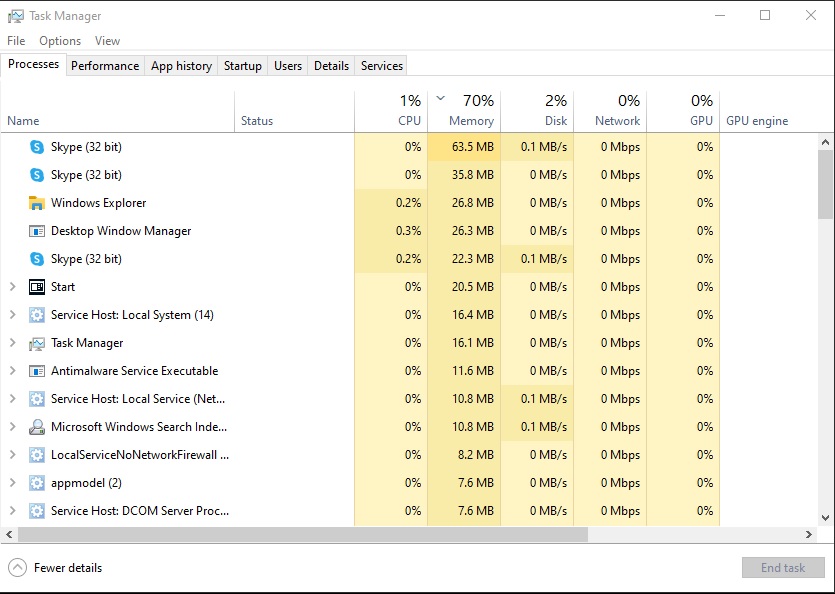Switch to the Startup tab

[243, 66]
